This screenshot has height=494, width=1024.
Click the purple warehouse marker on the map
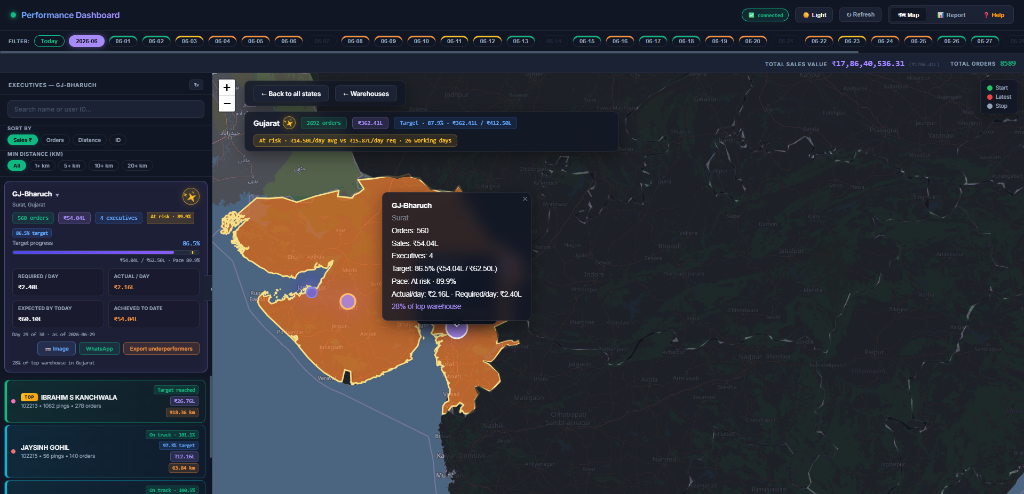[456, 328]
